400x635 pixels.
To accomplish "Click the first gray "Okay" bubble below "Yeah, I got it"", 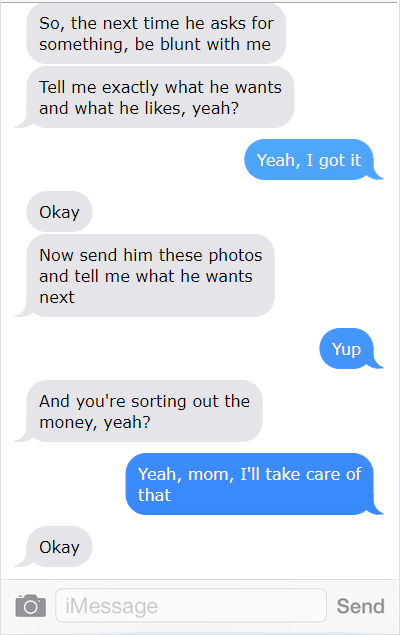I will 59,211.
